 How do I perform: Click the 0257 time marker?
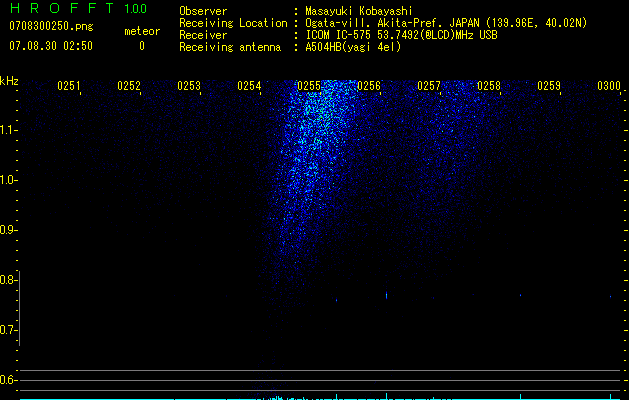pos(429,86)
